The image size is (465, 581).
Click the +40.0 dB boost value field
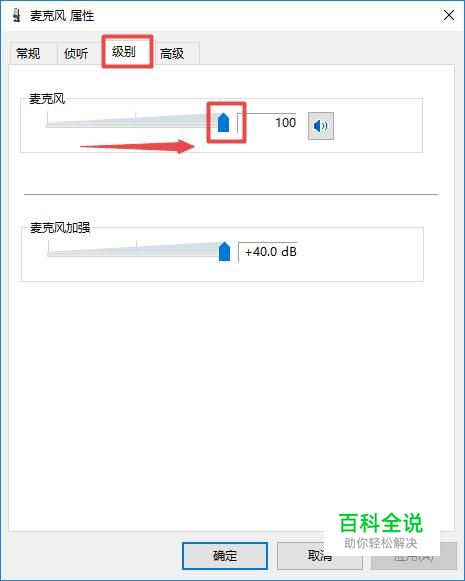pos(268,252)
